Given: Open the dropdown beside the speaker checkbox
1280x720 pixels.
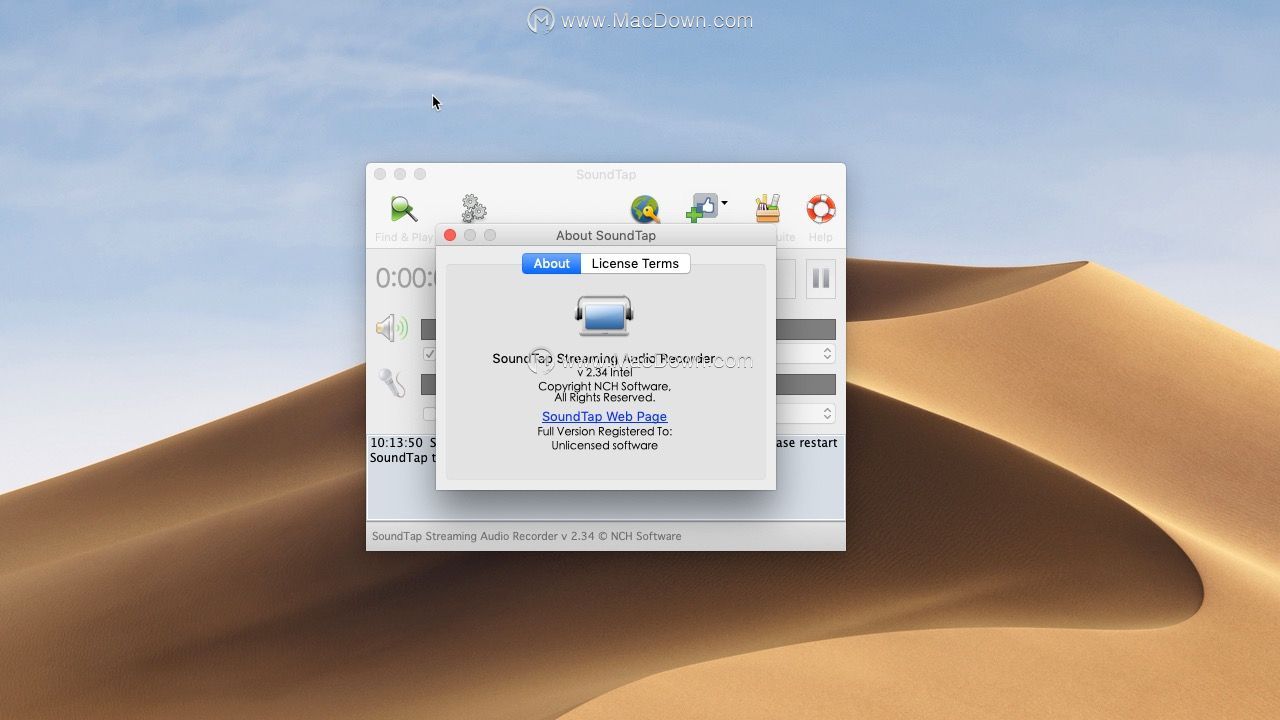Looking at the screenshot, I should pos(827,354).
